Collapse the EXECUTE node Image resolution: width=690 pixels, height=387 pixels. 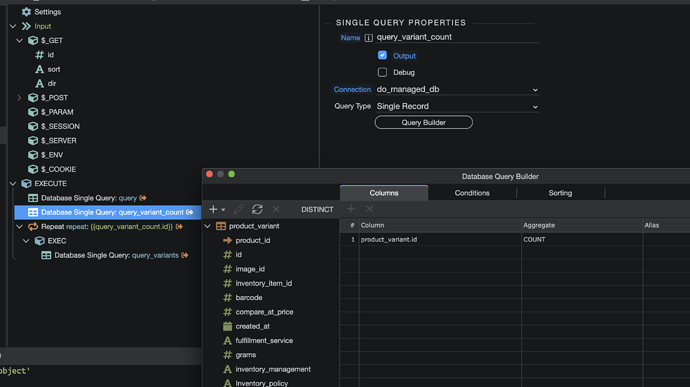click(13, 184)
